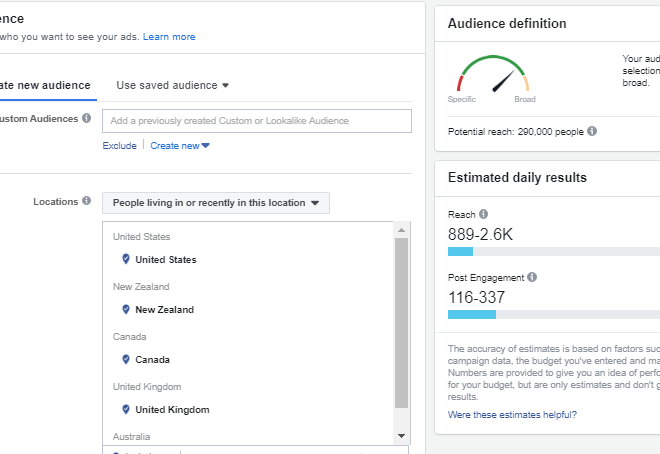
Task: Click the Reach info icon
Action: pos(483,214)
